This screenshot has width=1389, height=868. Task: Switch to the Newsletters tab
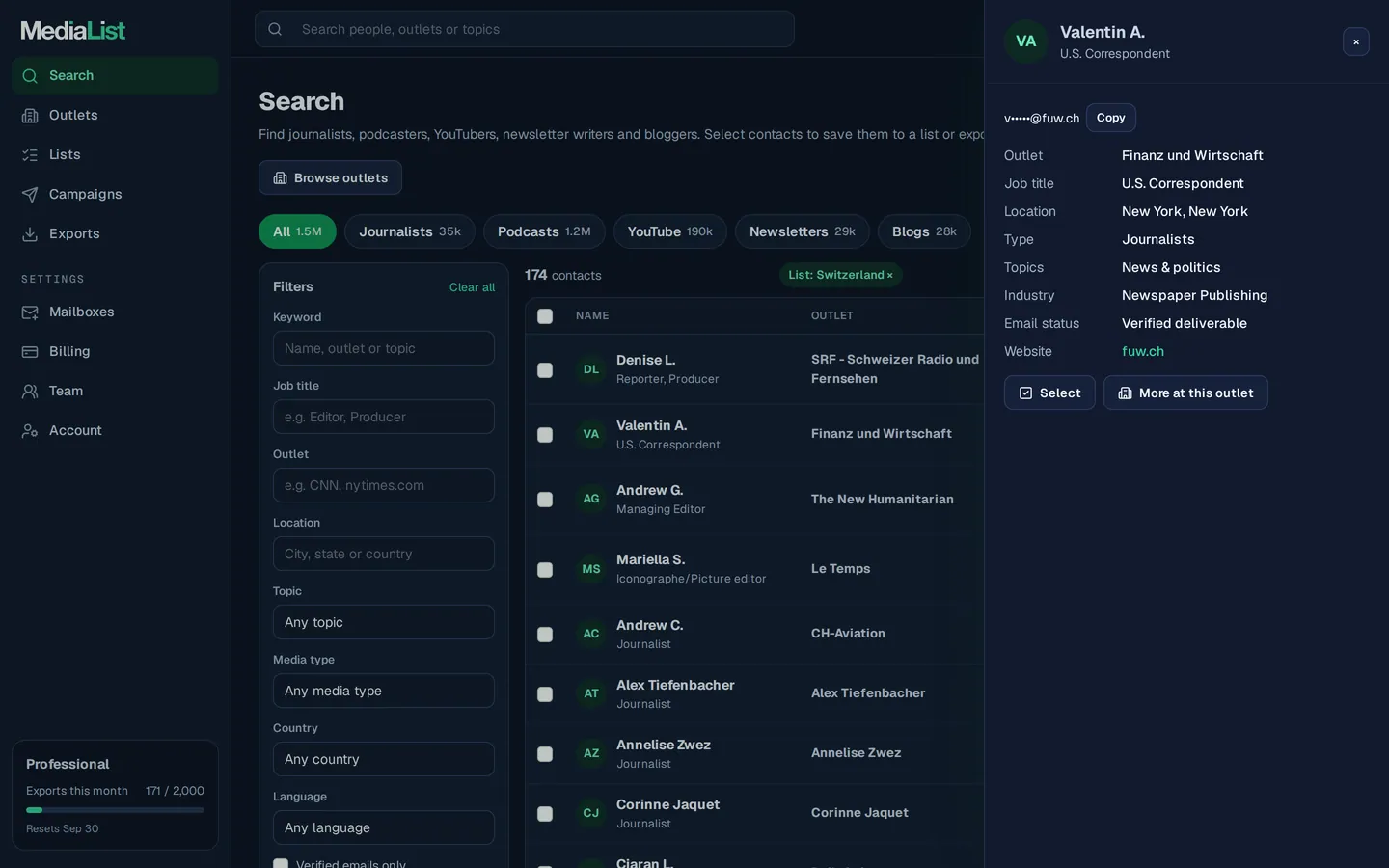803,231
